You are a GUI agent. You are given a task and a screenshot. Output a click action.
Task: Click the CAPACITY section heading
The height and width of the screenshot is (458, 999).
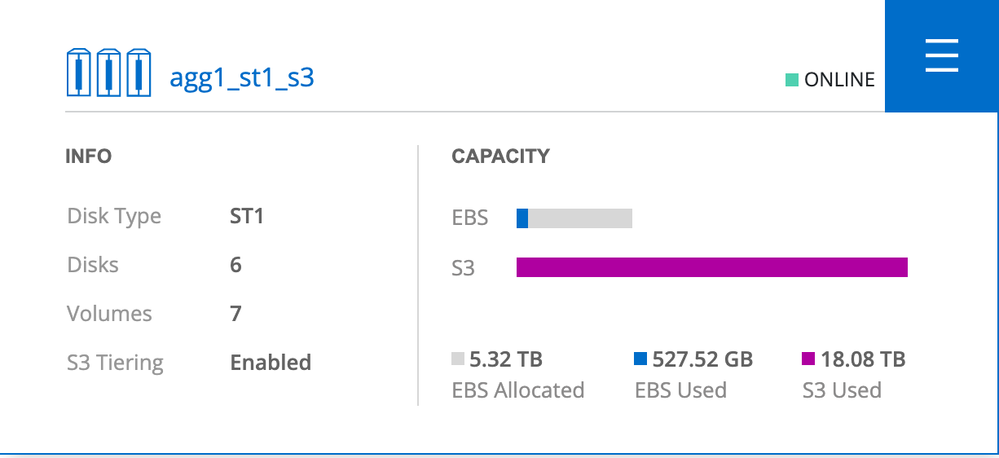click(x=500, y=157)
